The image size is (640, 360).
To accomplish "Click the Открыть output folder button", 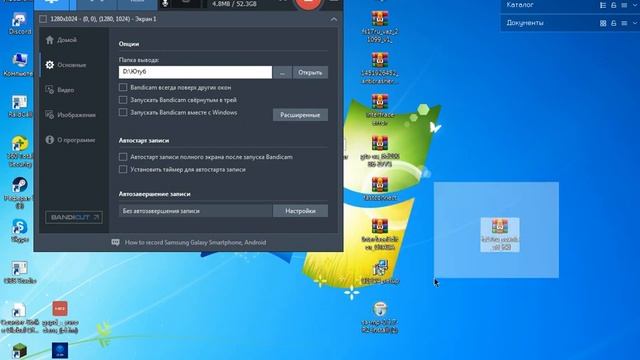I will tap(310, 72).
